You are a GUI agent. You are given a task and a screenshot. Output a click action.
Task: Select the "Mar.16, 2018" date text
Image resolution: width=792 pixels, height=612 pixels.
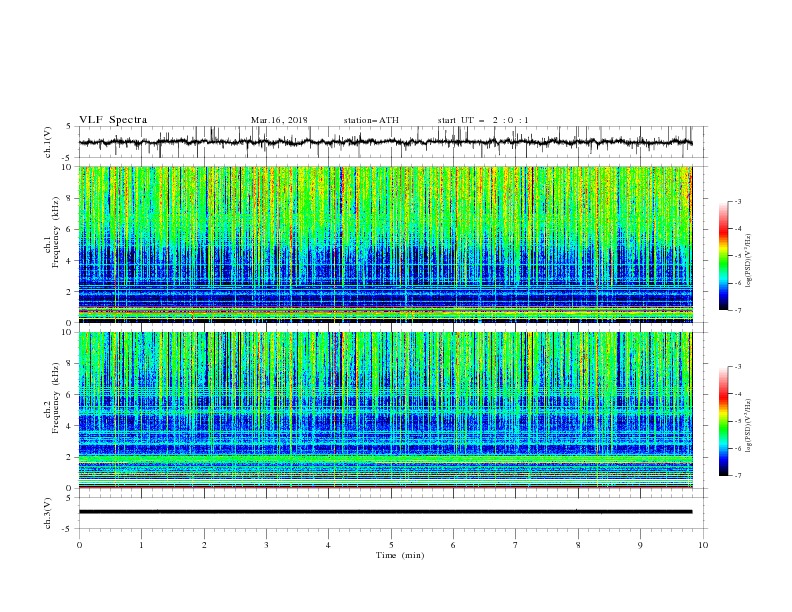coord(279,120)
